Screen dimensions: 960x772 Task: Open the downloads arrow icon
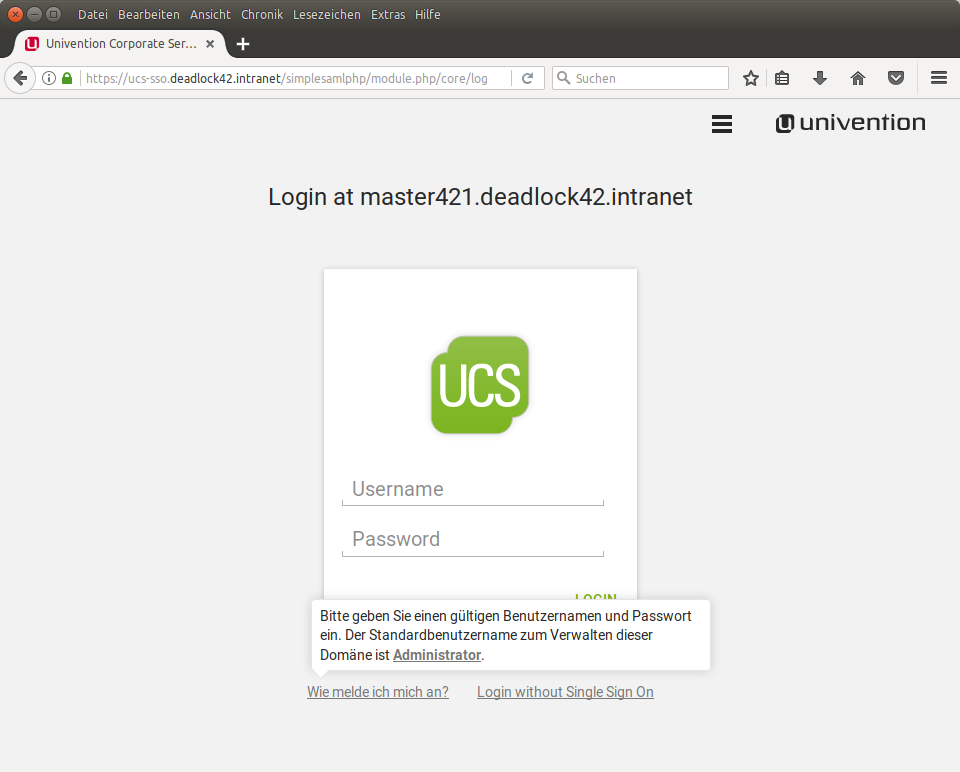(x=820, y=78)
